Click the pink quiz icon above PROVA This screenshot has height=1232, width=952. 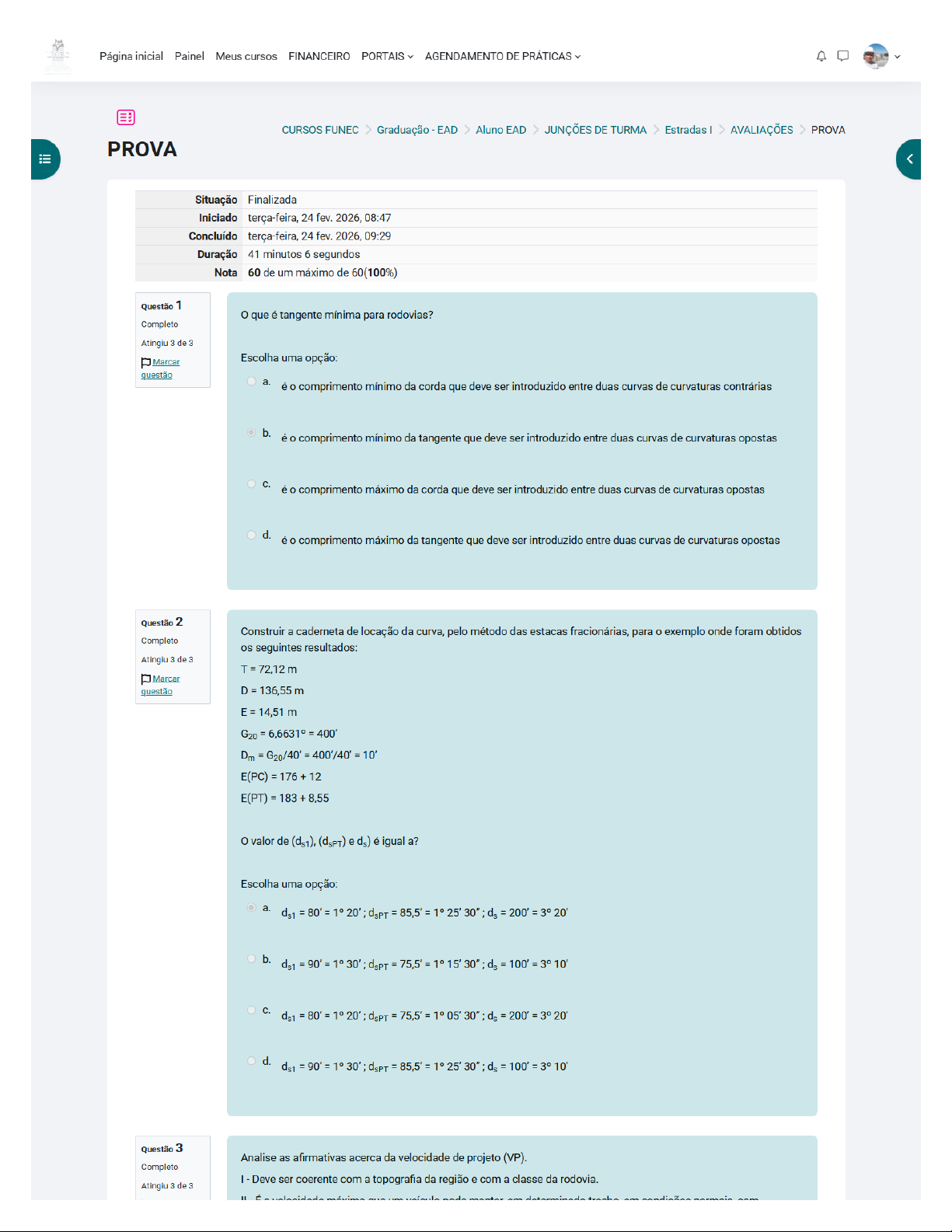(x=126, y=117)
